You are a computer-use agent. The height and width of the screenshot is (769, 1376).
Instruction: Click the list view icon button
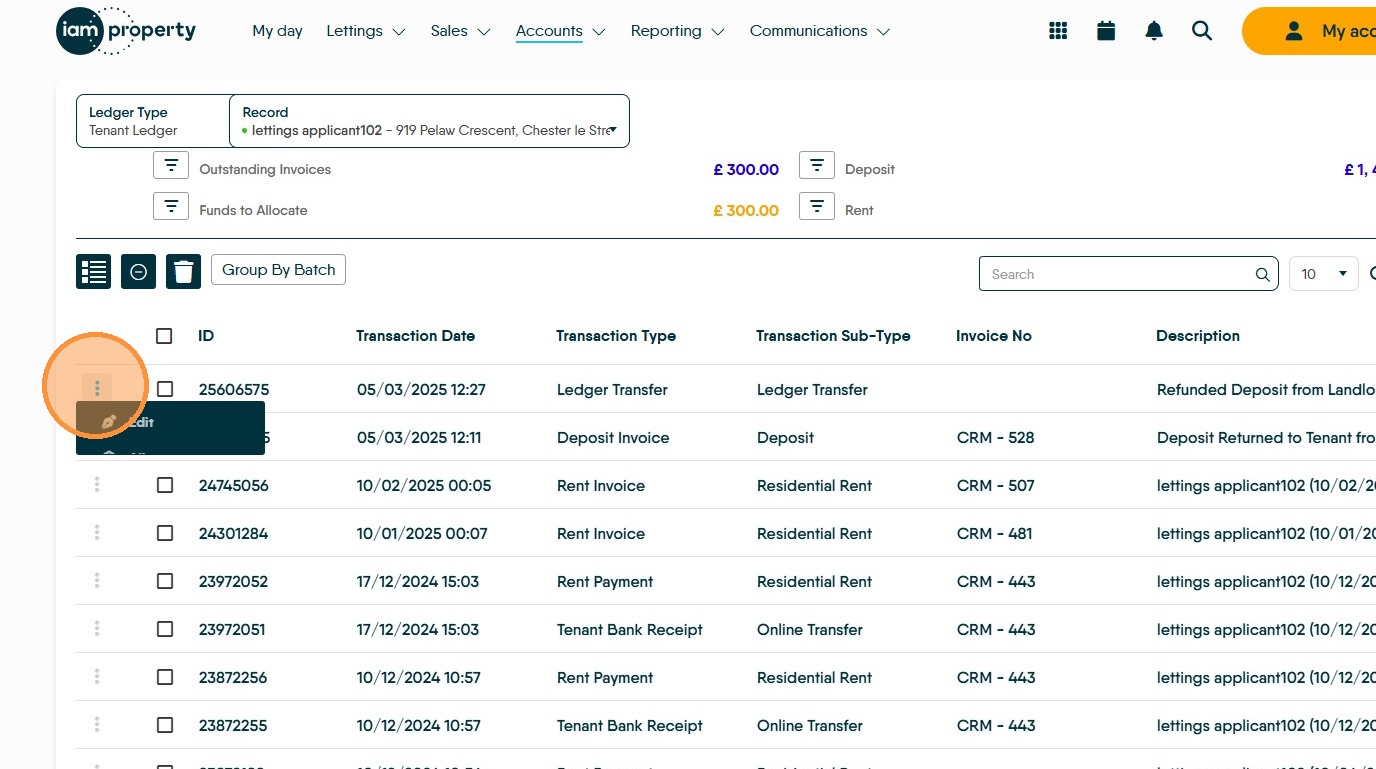[x=94, y=271]
